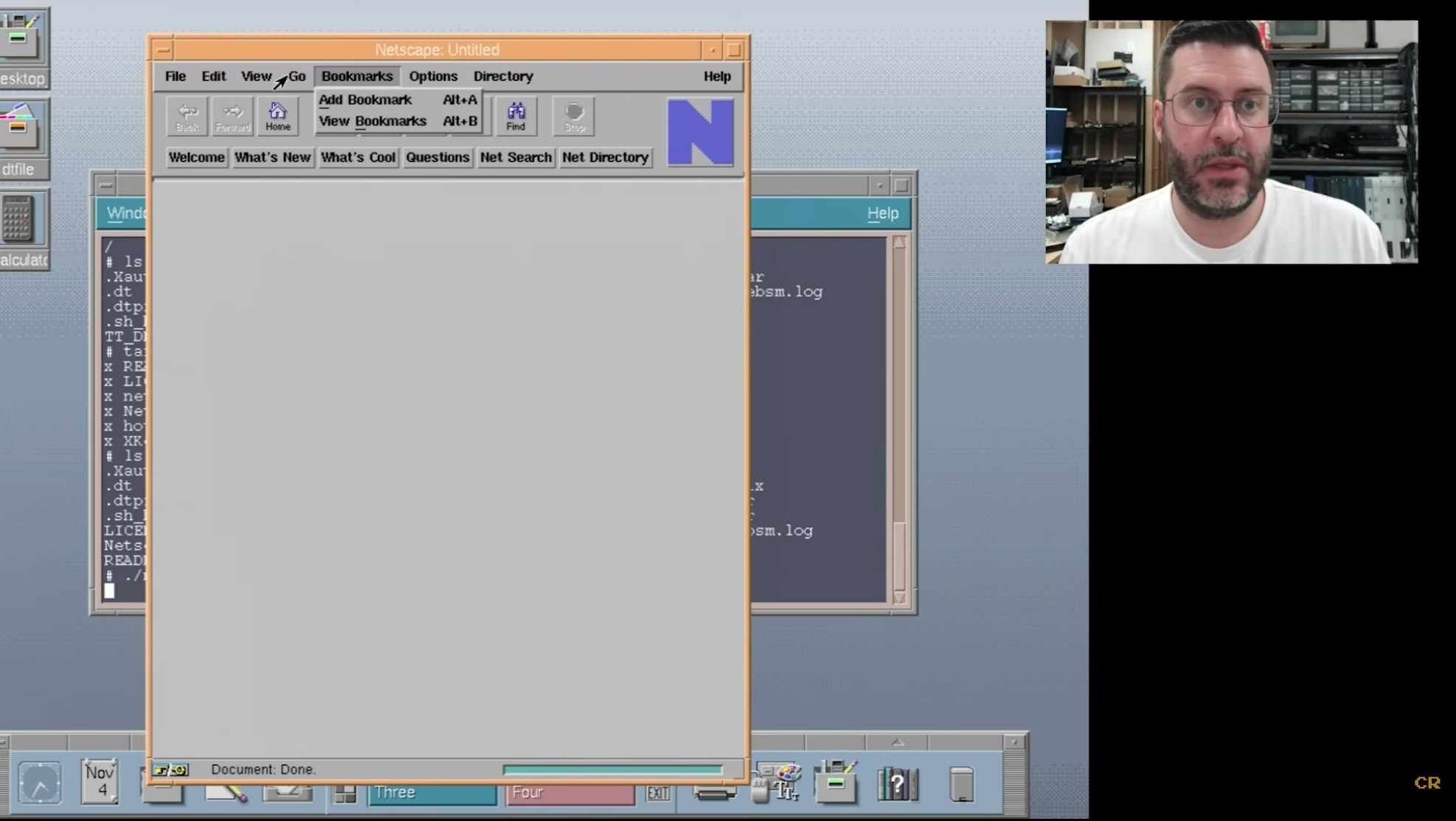Click the terminal scrollbar down arrow
Viewport: 1456px width, 821px height.
899,597
